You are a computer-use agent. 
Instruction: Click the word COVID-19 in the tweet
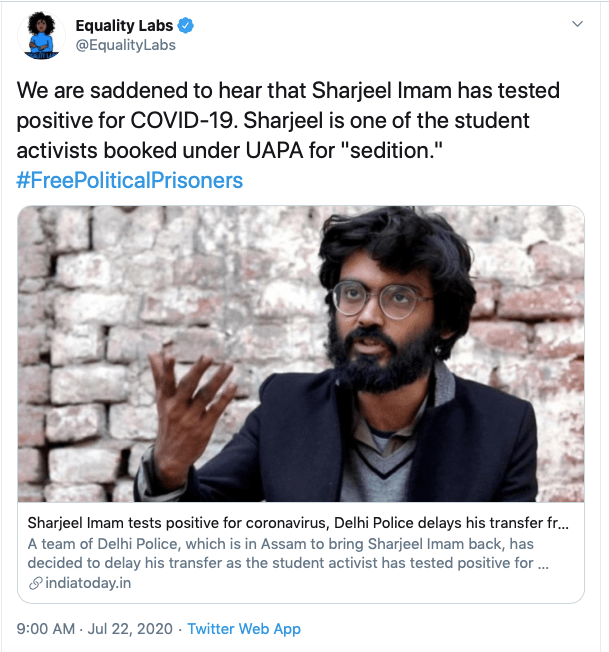169,122
